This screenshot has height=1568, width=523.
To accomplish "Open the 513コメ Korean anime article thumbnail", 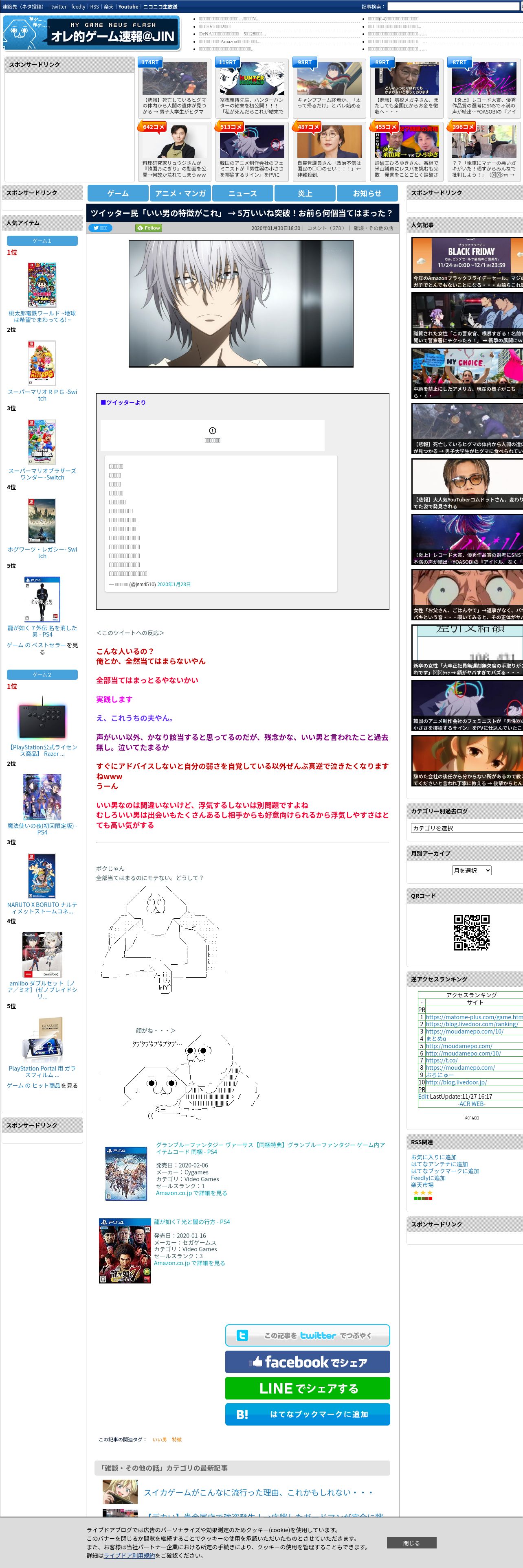I will tap(251, 141).
